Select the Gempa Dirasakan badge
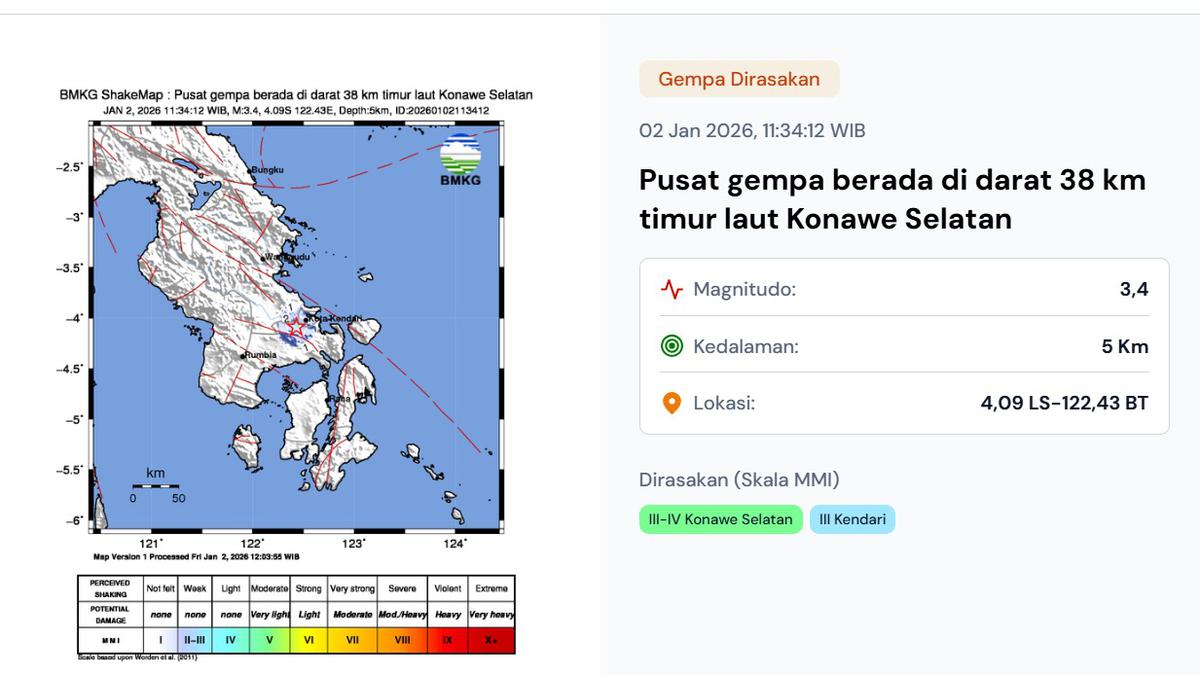The image size is (1200, 675). [x=739, y=79]
